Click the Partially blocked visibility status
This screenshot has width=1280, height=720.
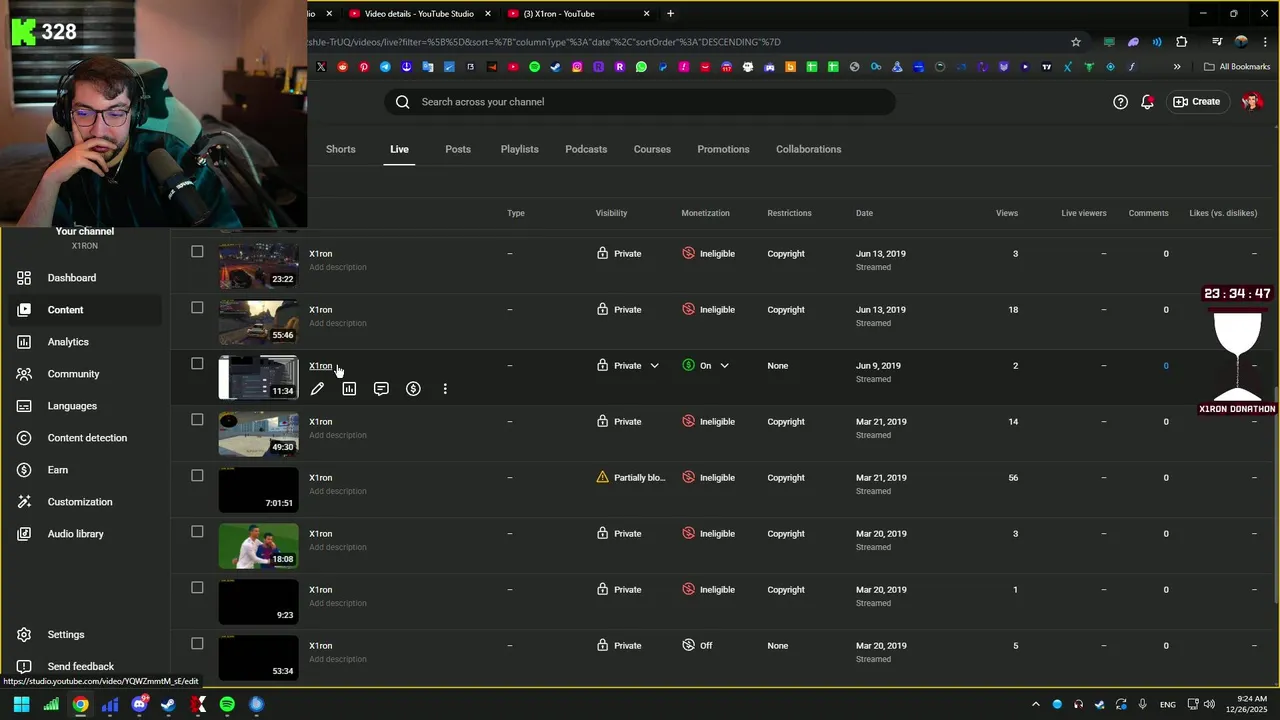point(631,478)
